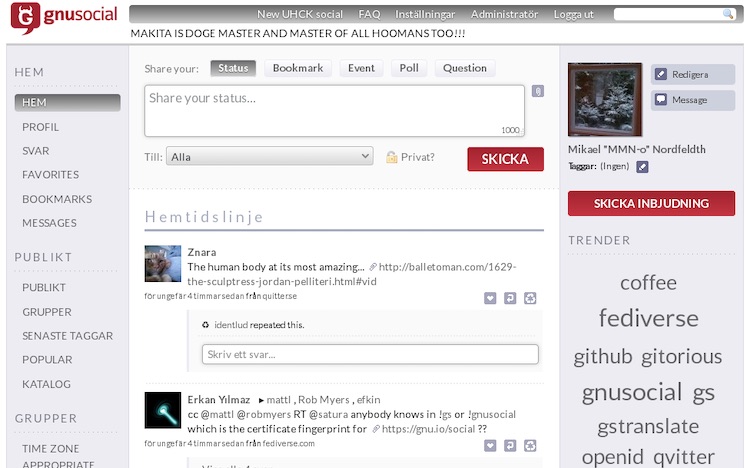Focus the Share your status text area
Viewport: 750px width, 468px height.
pyautogui.click(x=334, y=111)
